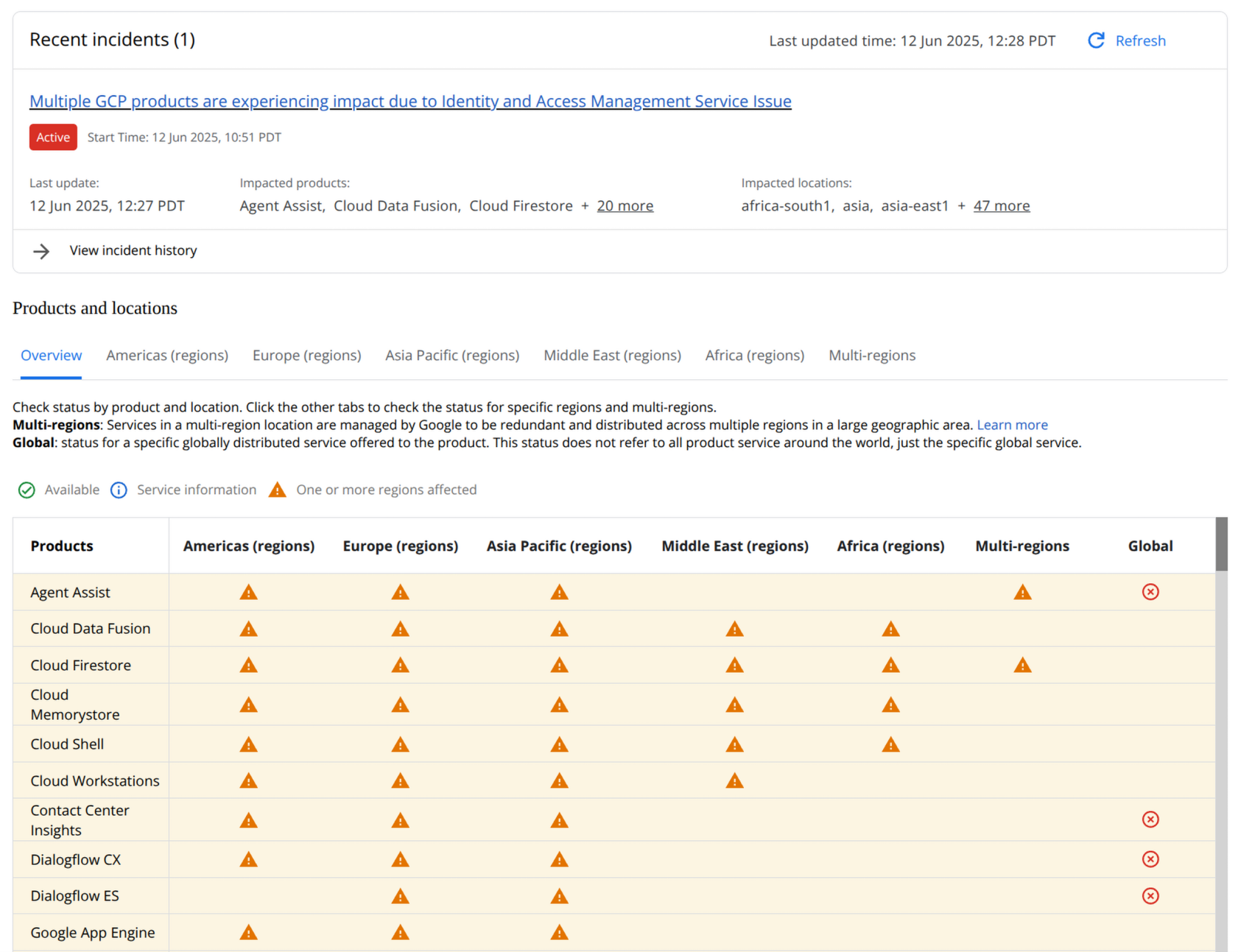Click the Dialogflow ES row label
The image size is (1238, 952).
pyautogui.click(x=75, y=896)
